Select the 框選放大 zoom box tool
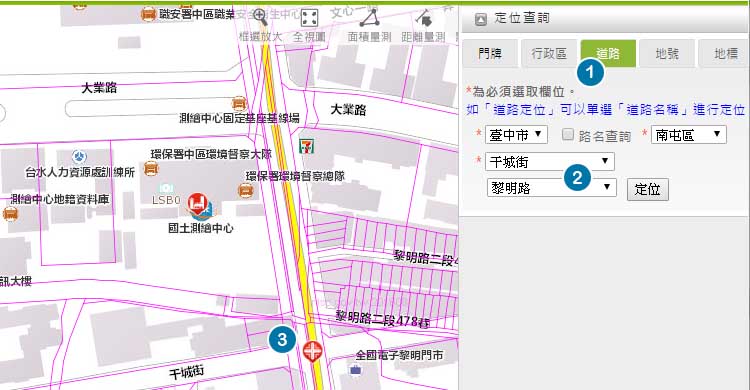 pos(261,26)
